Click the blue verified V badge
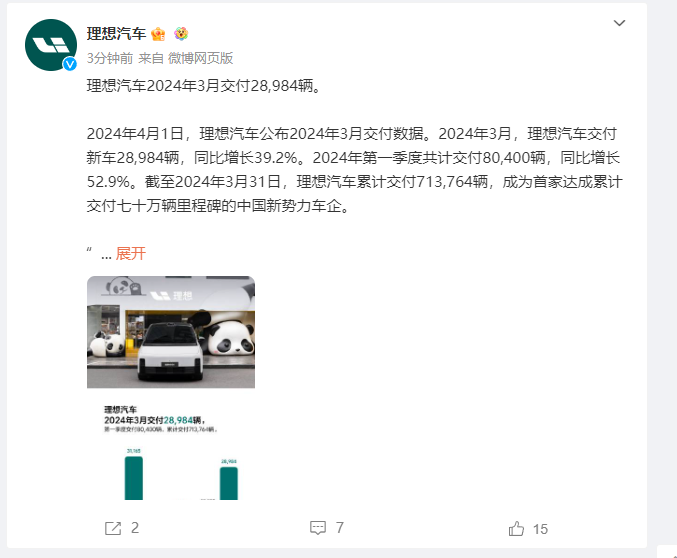 pyautogui.click(x=70, y=64)
